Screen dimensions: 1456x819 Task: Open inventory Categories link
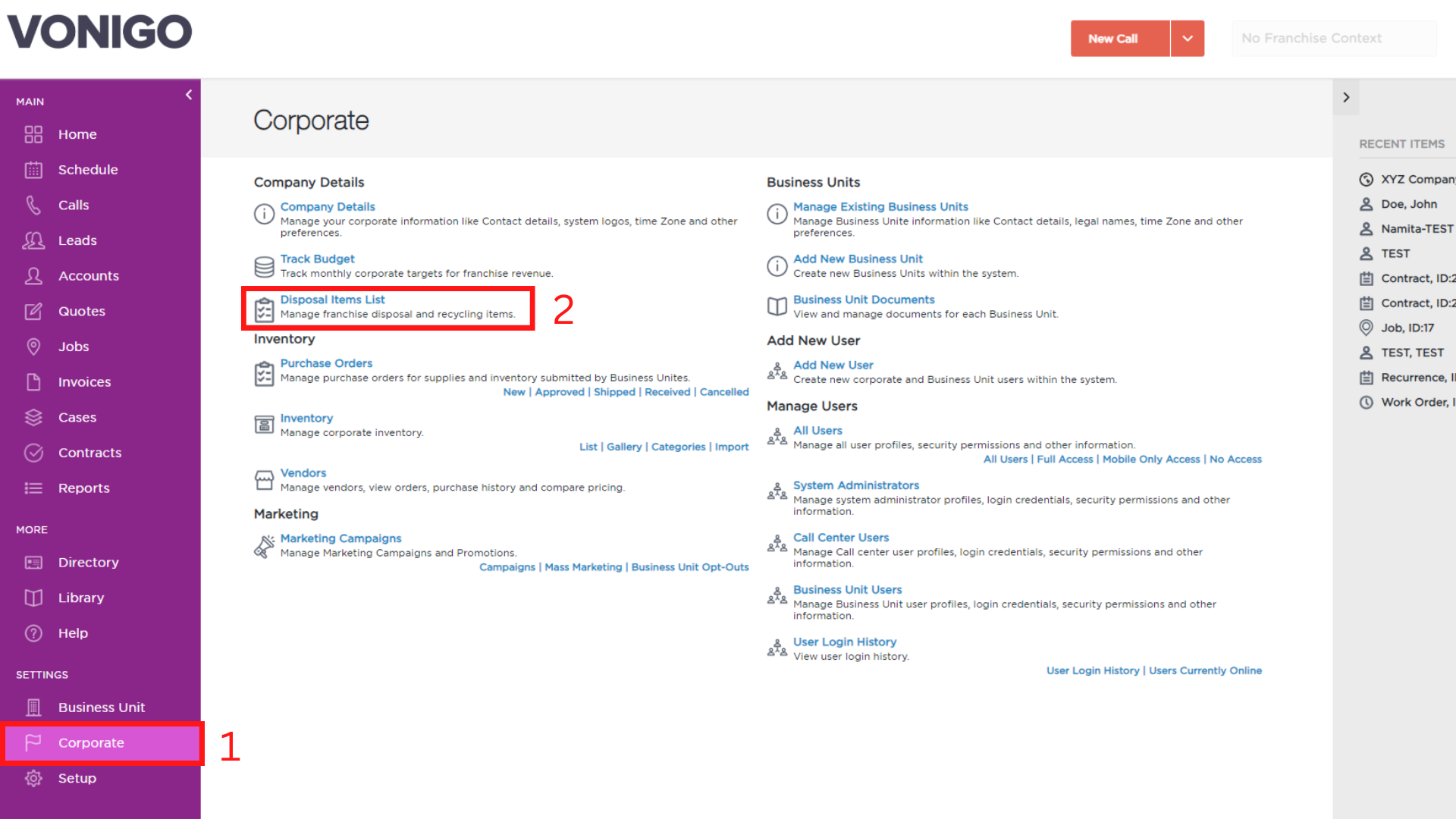coord(678,447)
